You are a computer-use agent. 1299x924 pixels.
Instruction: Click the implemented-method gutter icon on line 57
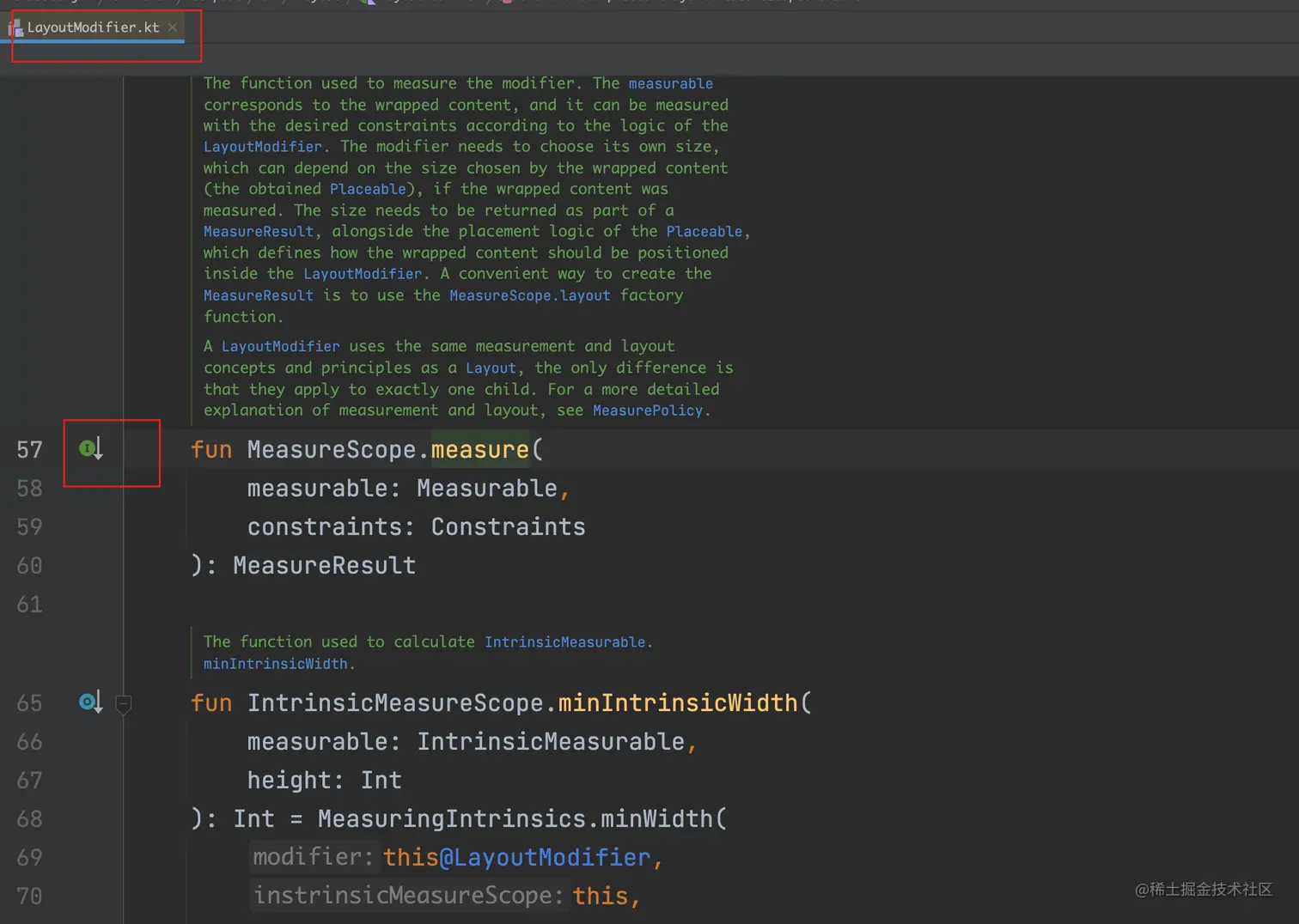[x=91, y=448]
